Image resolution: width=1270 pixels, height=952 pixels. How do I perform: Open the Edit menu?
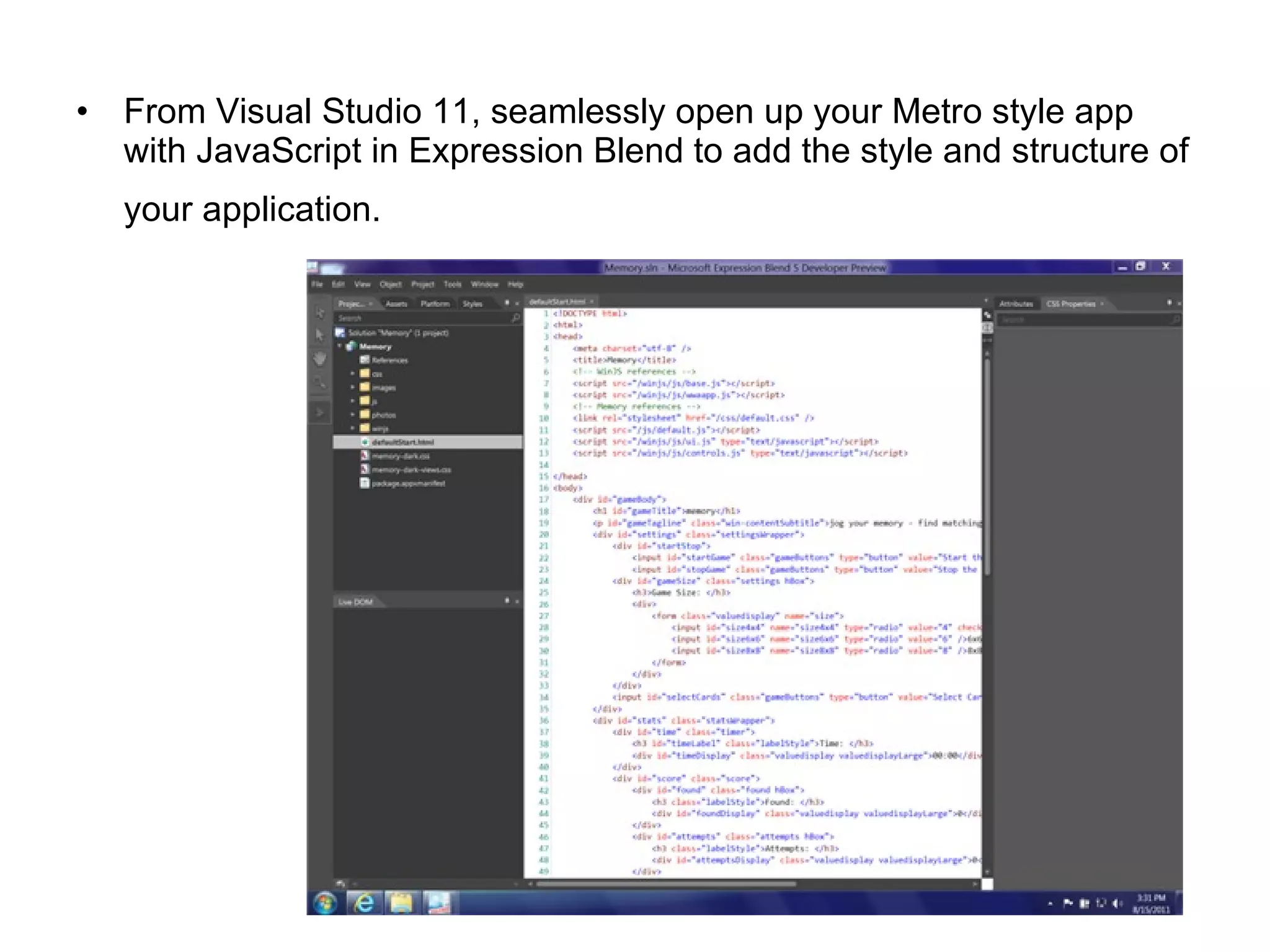338,284
